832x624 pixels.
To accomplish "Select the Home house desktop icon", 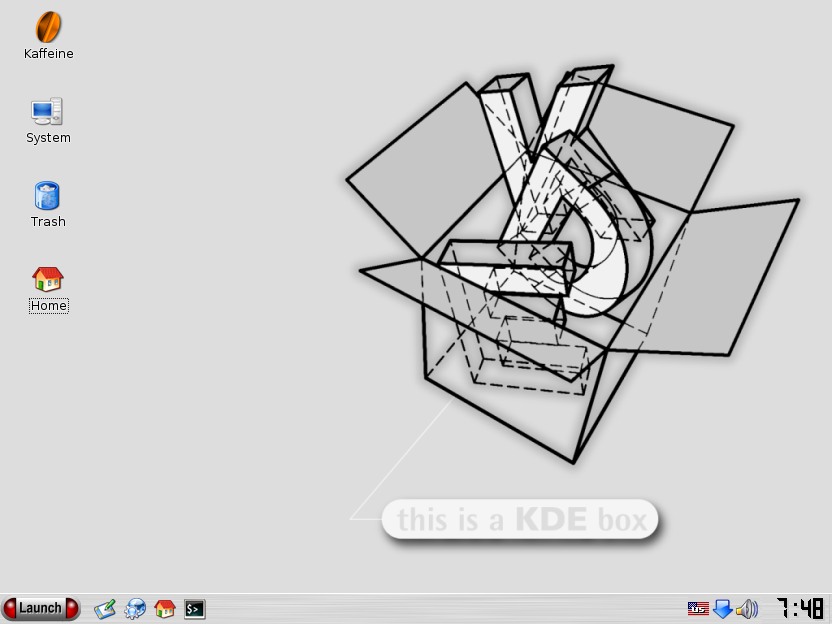I will click(x=48, y=279).
